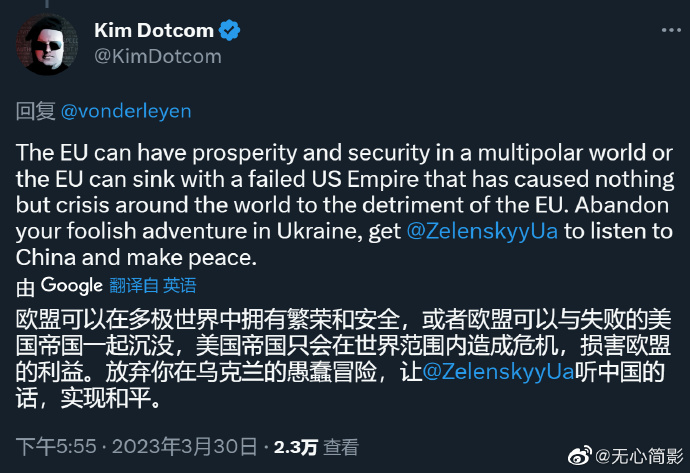Click the blue verified badge beside Kim Dotcom
Viewport: 690px width, 473px height.
click(x=229, y=30)
